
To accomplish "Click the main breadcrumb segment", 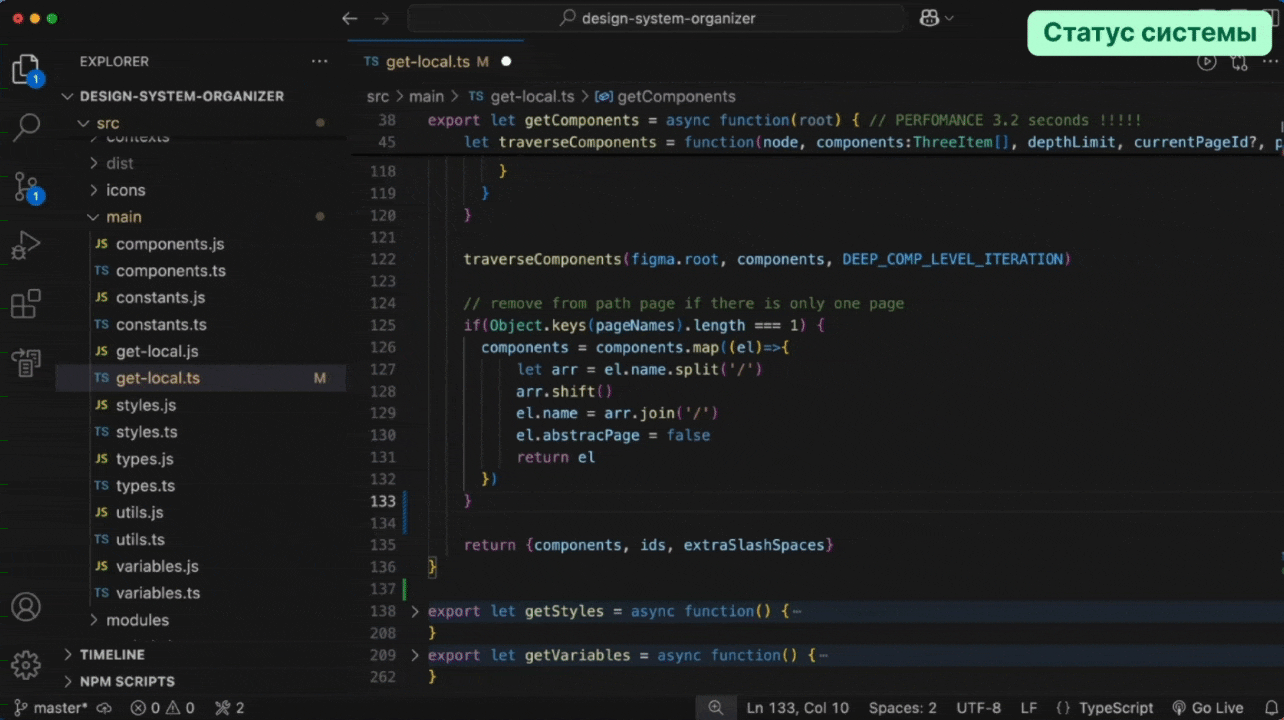I will click(426, 96).
